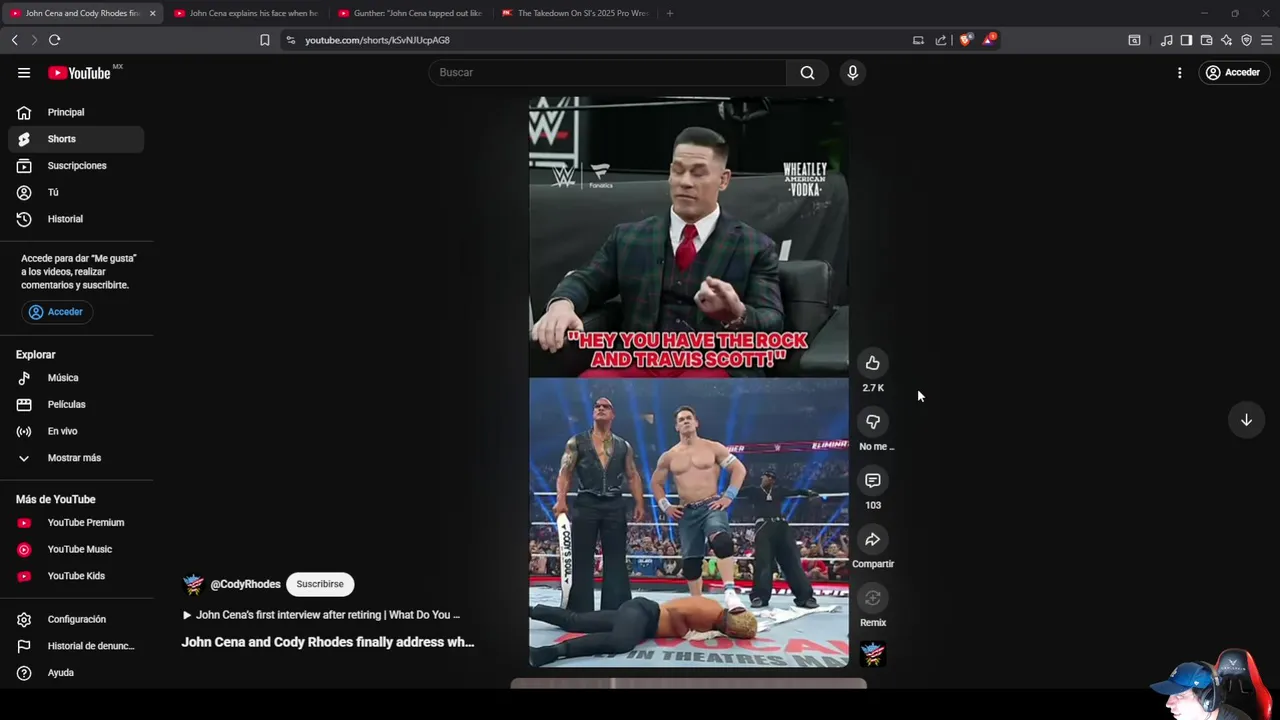The width and height of the screenshot is (1280, 720).
Task: Open the YouTube three-dot settings menu
Action: point(1179,73)
